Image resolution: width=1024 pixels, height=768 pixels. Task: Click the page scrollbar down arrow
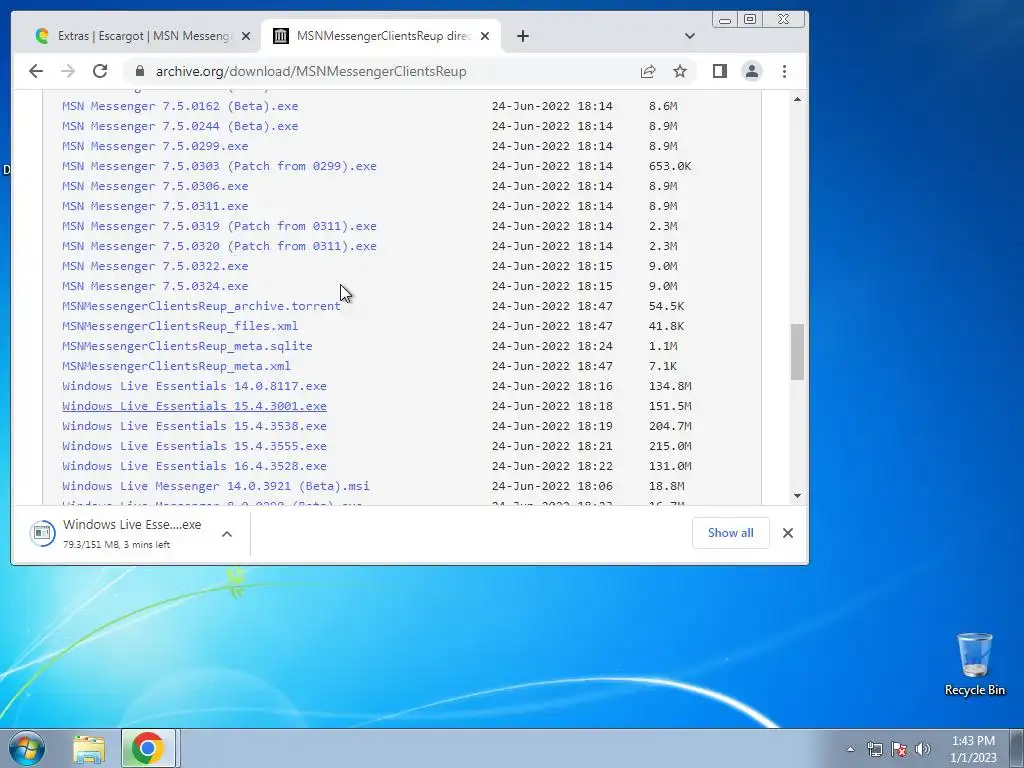[797, 496]
